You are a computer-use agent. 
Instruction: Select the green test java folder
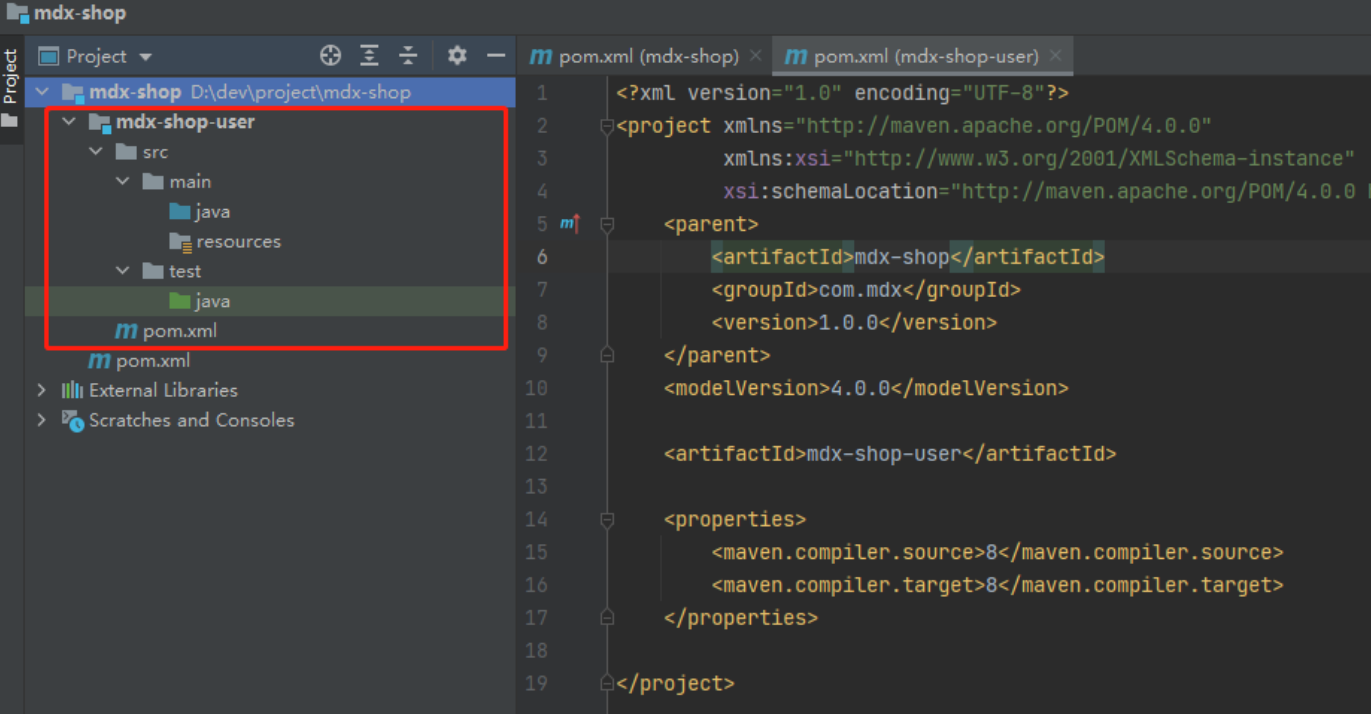[212, 301]
